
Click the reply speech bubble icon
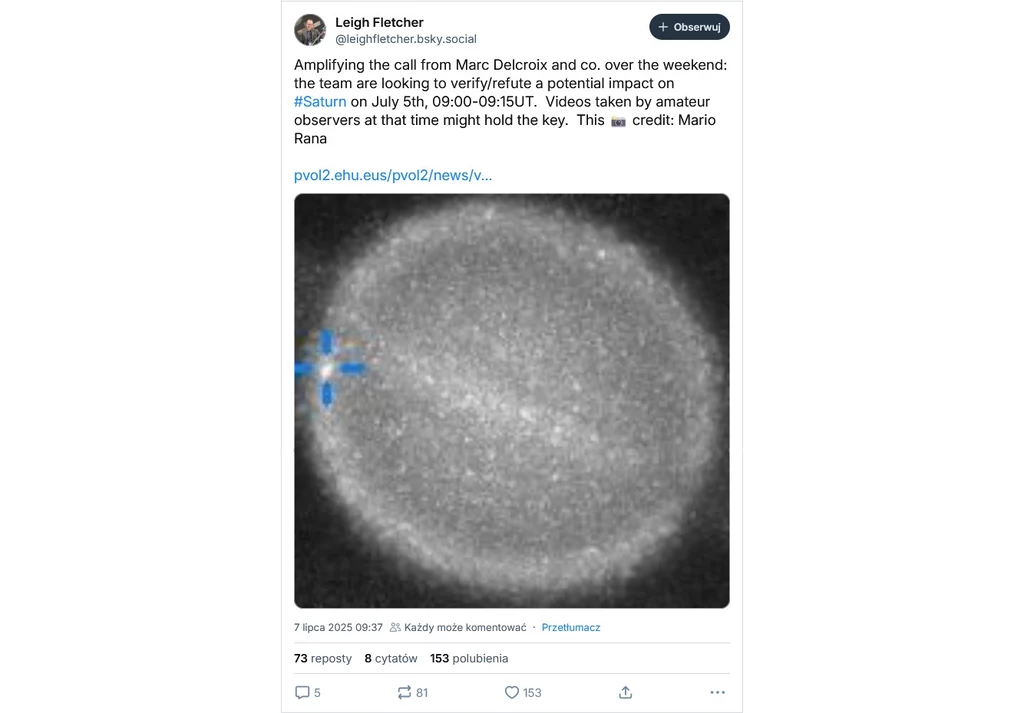click(x=302, y=692)
